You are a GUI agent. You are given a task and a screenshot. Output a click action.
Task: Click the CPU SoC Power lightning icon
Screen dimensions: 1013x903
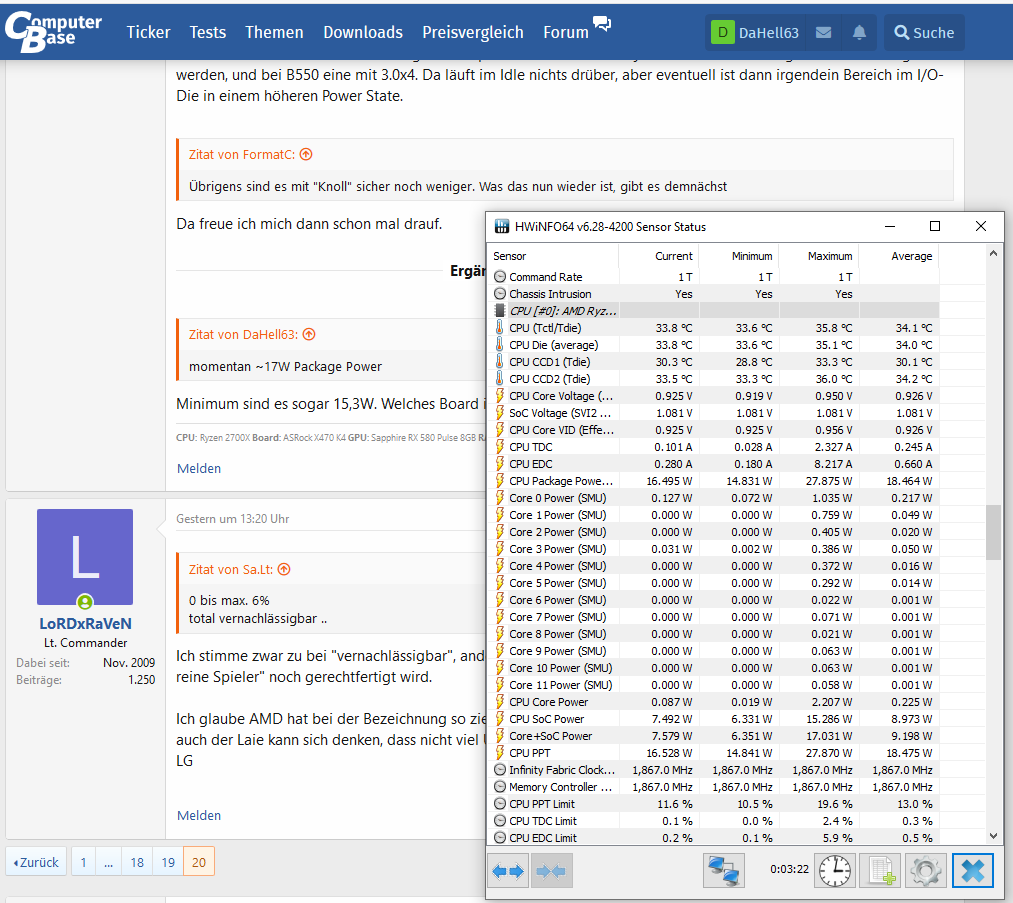click(x=499, y=718)
